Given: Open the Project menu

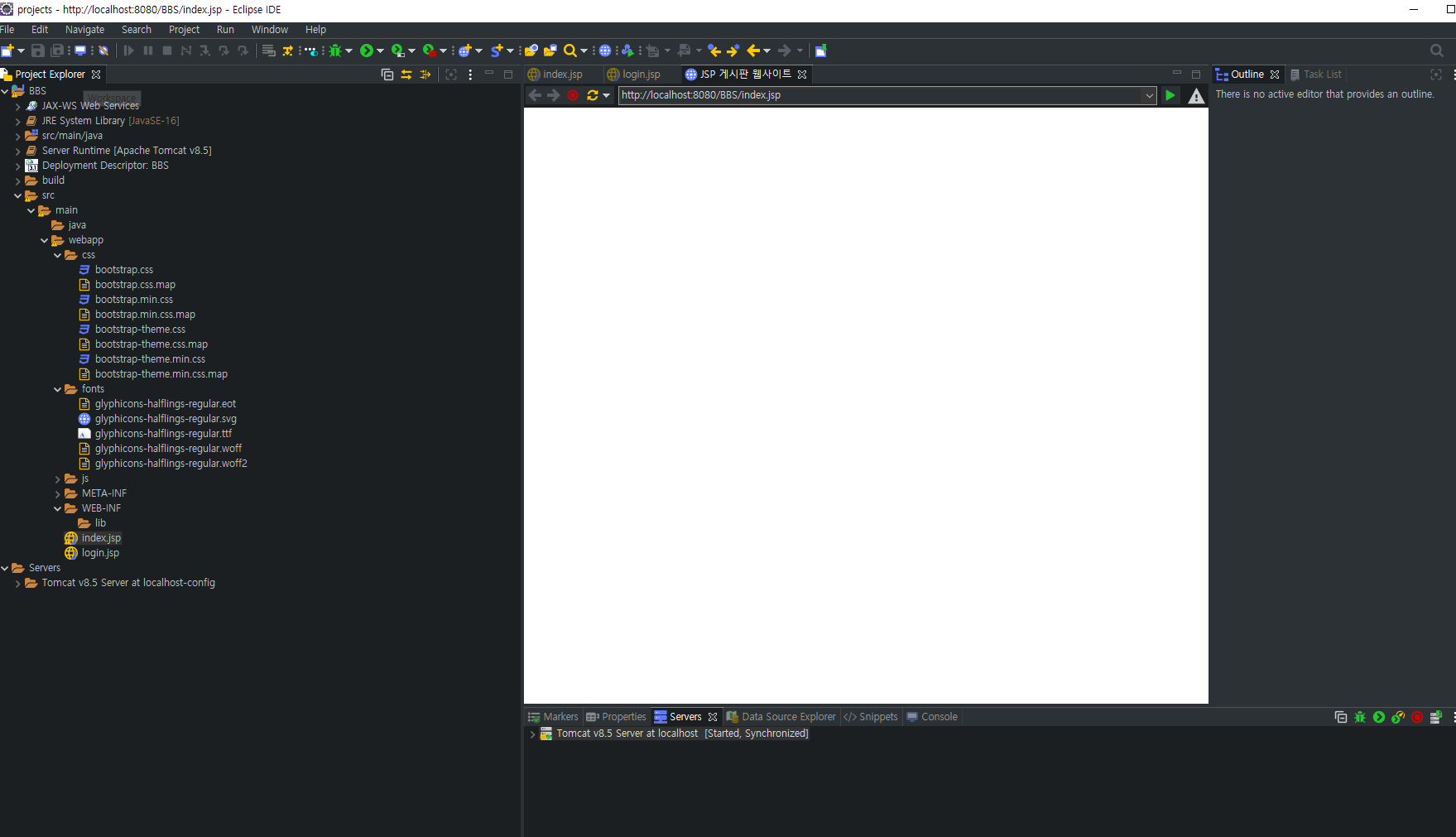Looking at the screenshot, I should click(x=184, y=30).
